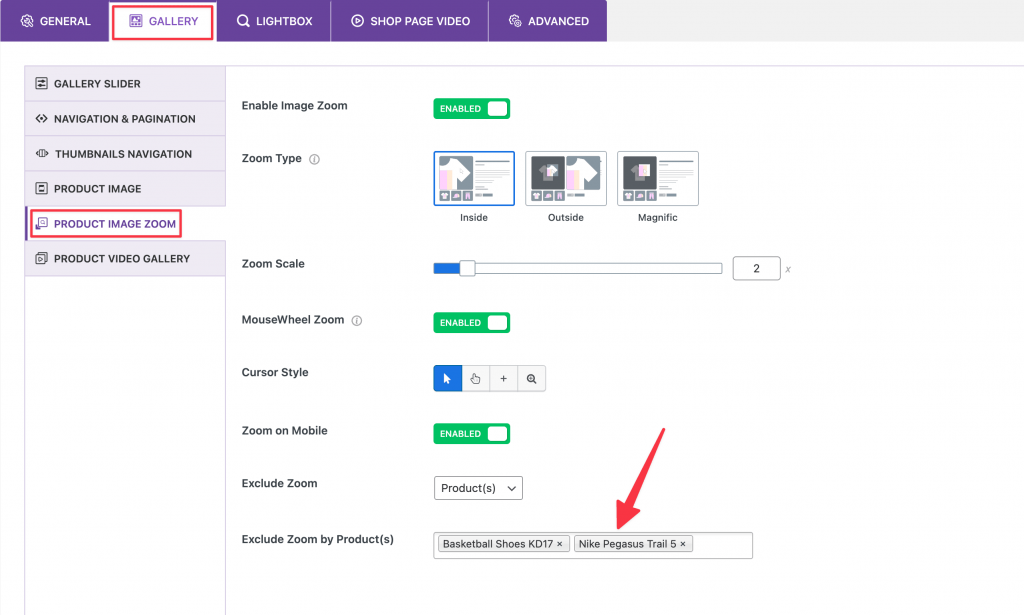Select the arrow pointer cursor style

tap(447, 379)
